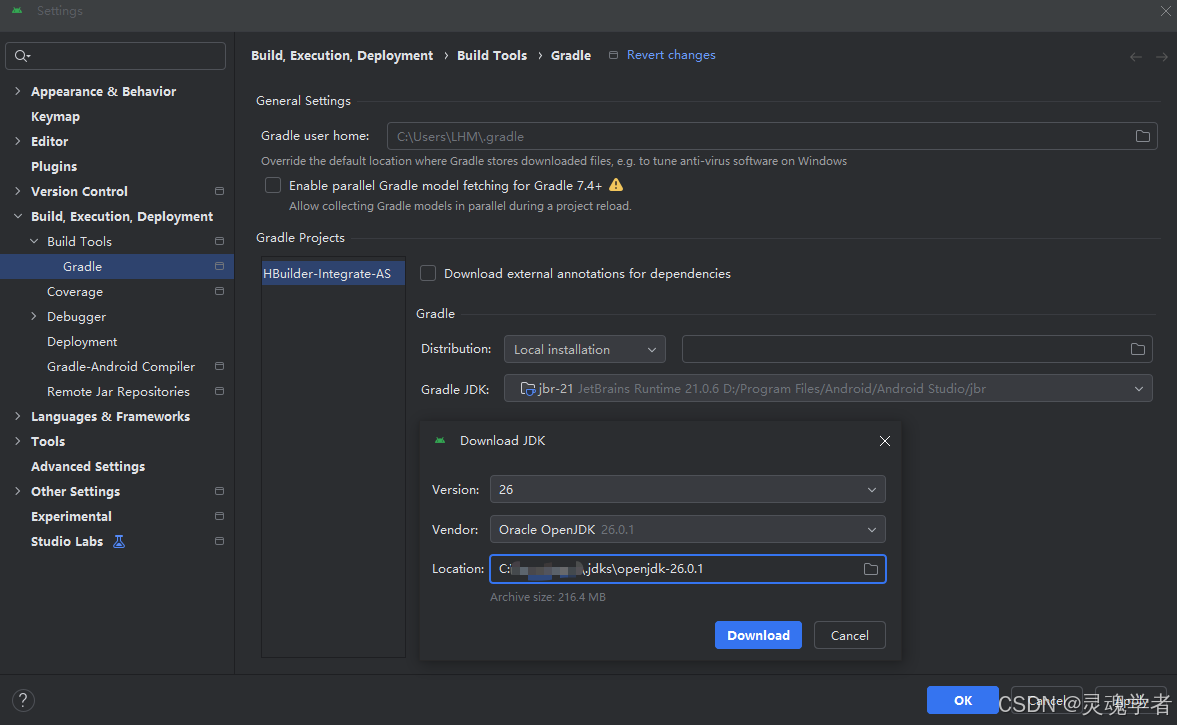This screenshot has width=1177, height=725.
Task: Click the search icon in settings search box
Action: [22, 56]
